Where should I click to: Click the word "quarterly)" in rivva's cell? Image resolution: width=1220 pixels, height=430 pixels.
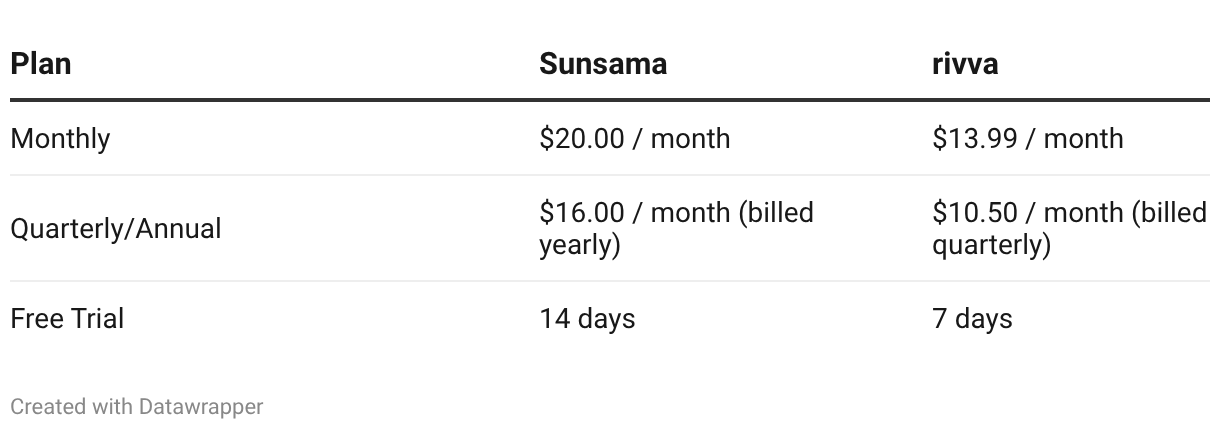pos(991,245)
